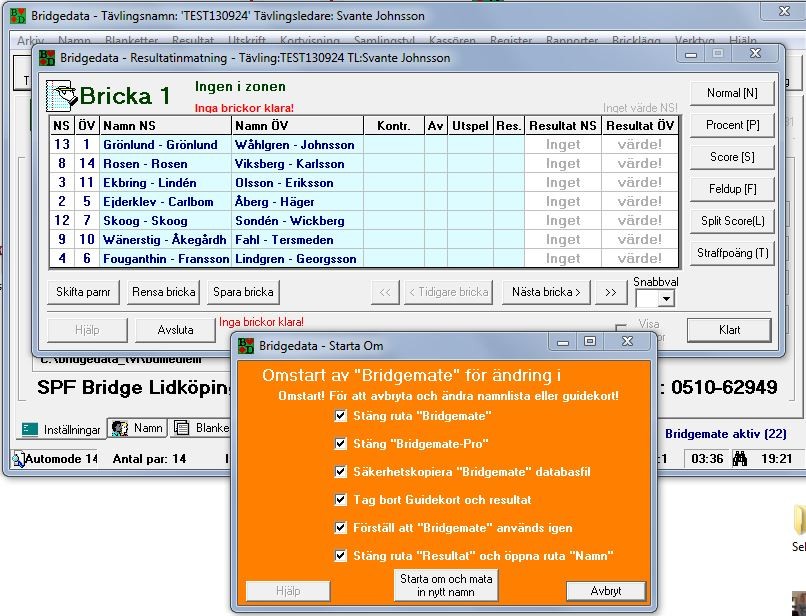Jump to last board with >> button

611,293
